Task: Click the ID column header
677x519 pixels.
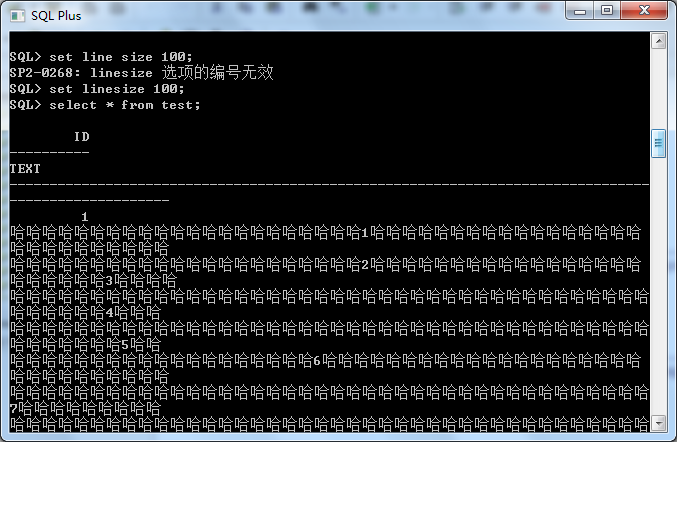Action: 82,137
